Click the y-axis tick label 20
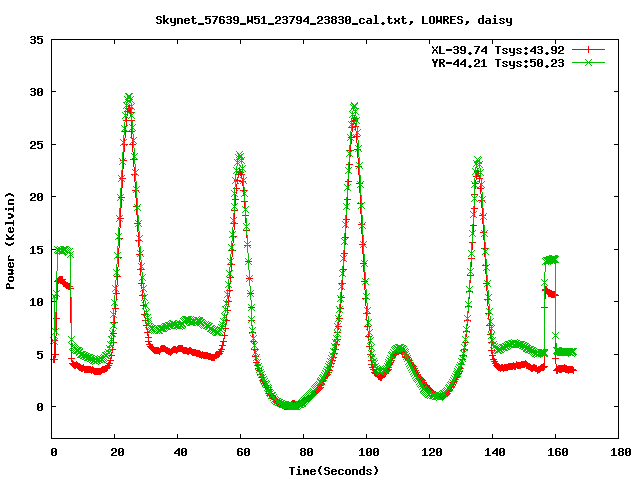 (36, 197)
